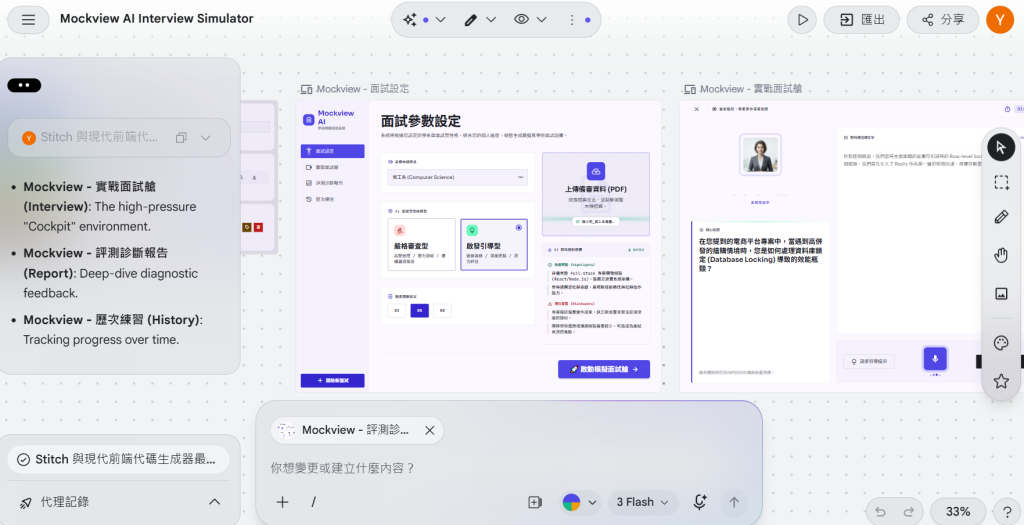Click the Mockview AI Interview Simulator project title
1024x525 pixels.
pos(157,19)
